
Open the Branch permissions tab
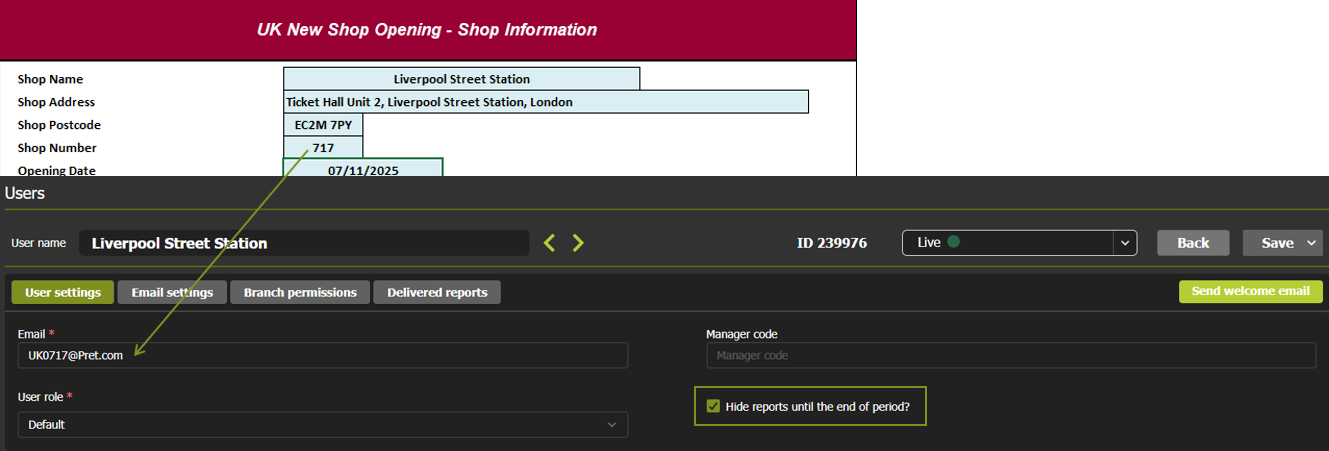(300, 292)
